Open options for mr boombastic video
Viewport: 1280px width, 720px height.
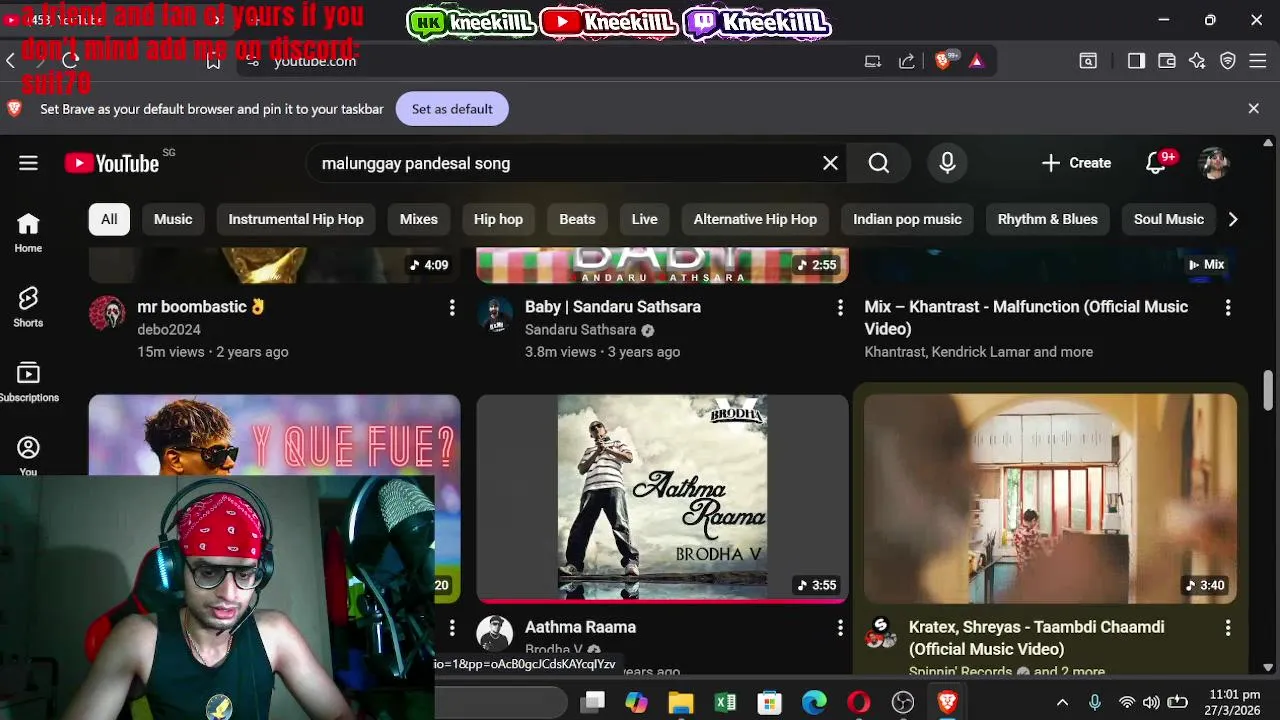click(452, 308)
